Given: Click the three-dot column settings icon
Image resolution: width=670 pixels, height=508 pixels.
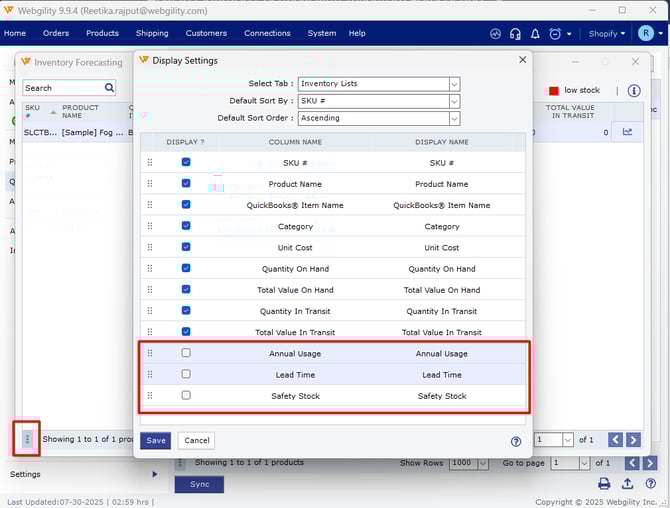Looking at the screenshot, I should click(27, 439).
